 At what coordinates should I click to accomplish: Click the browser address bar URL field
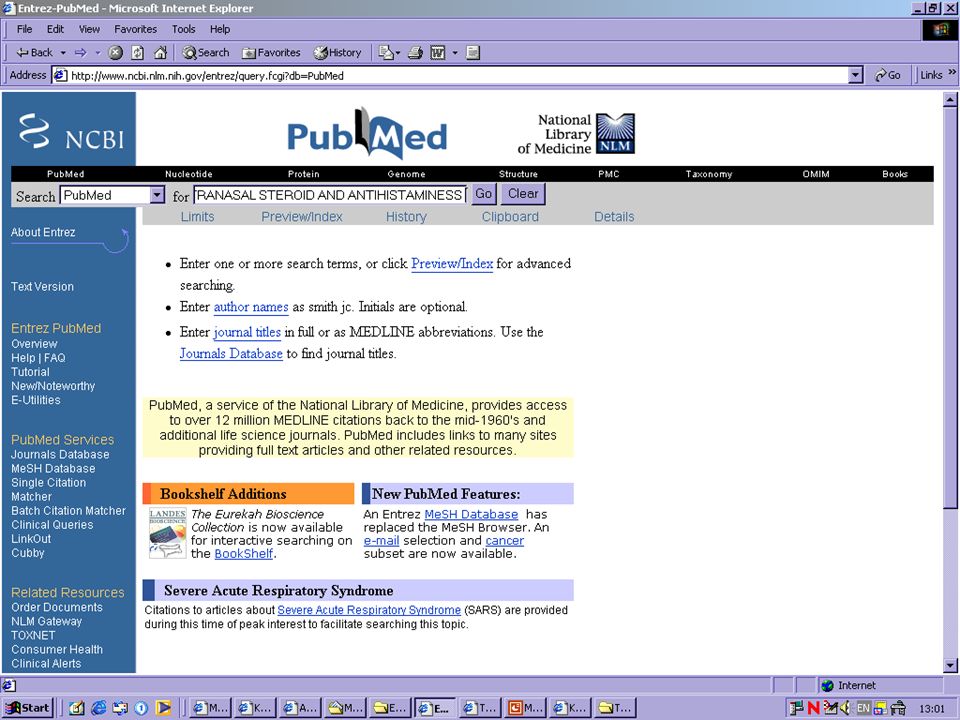(451, 75)
